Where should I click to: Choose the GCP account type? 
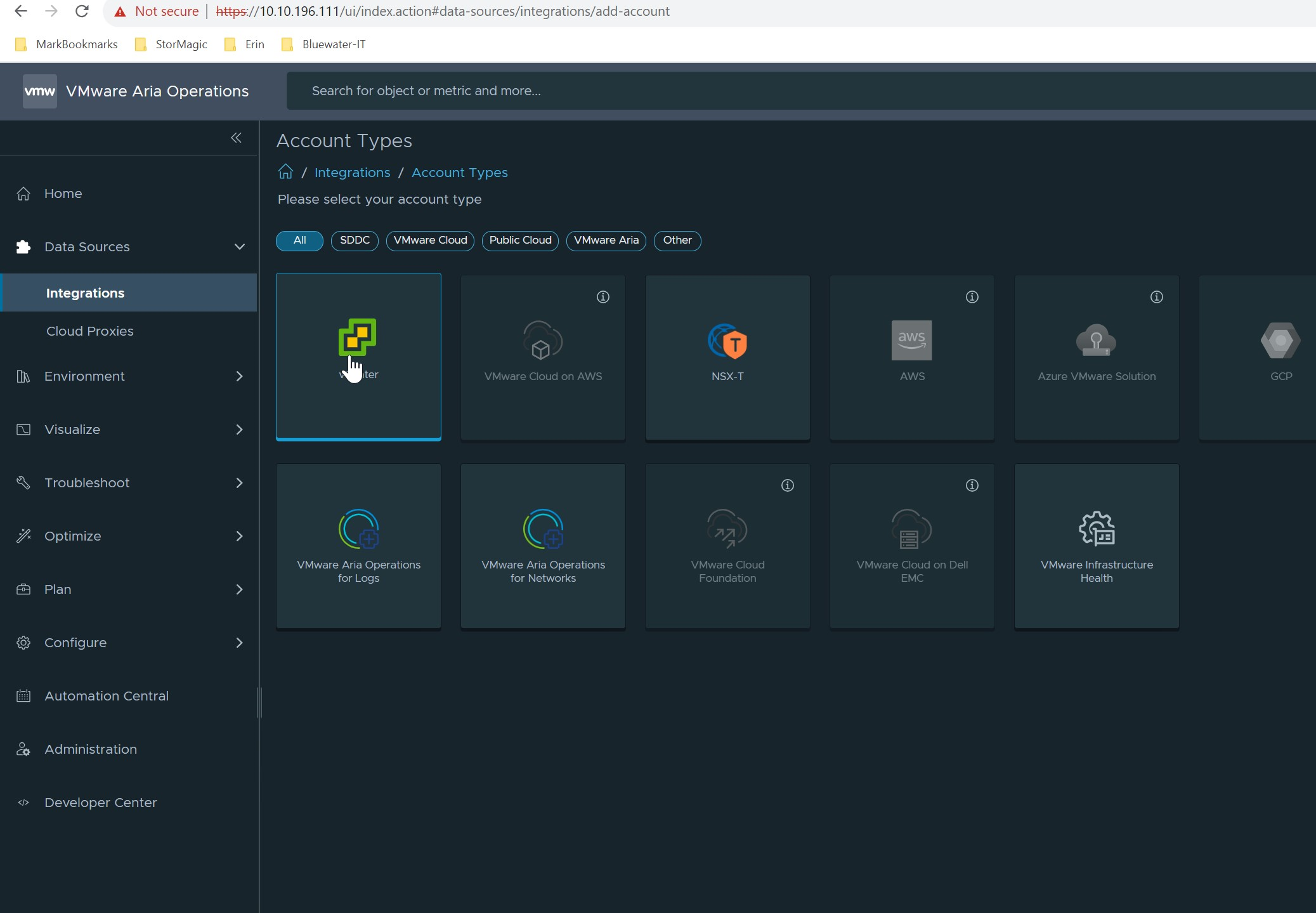click(x=1258, y=357)
